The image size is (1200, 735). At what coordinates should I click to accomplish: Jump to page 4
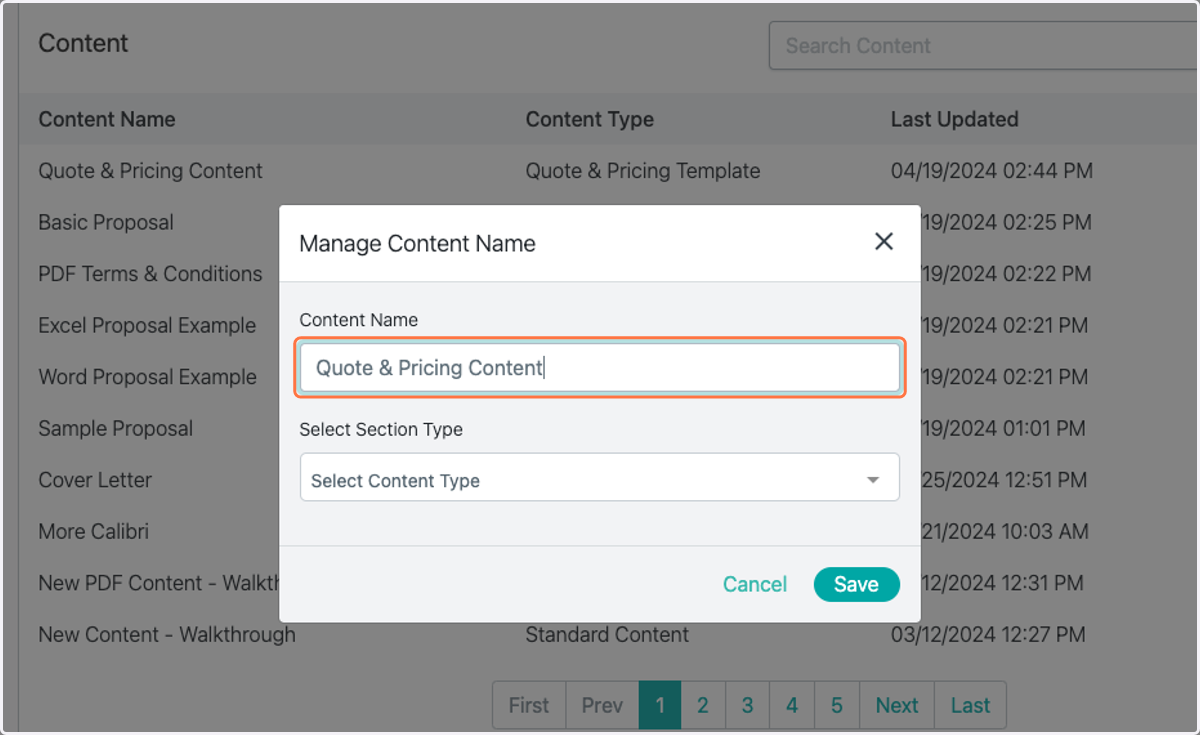792,705
